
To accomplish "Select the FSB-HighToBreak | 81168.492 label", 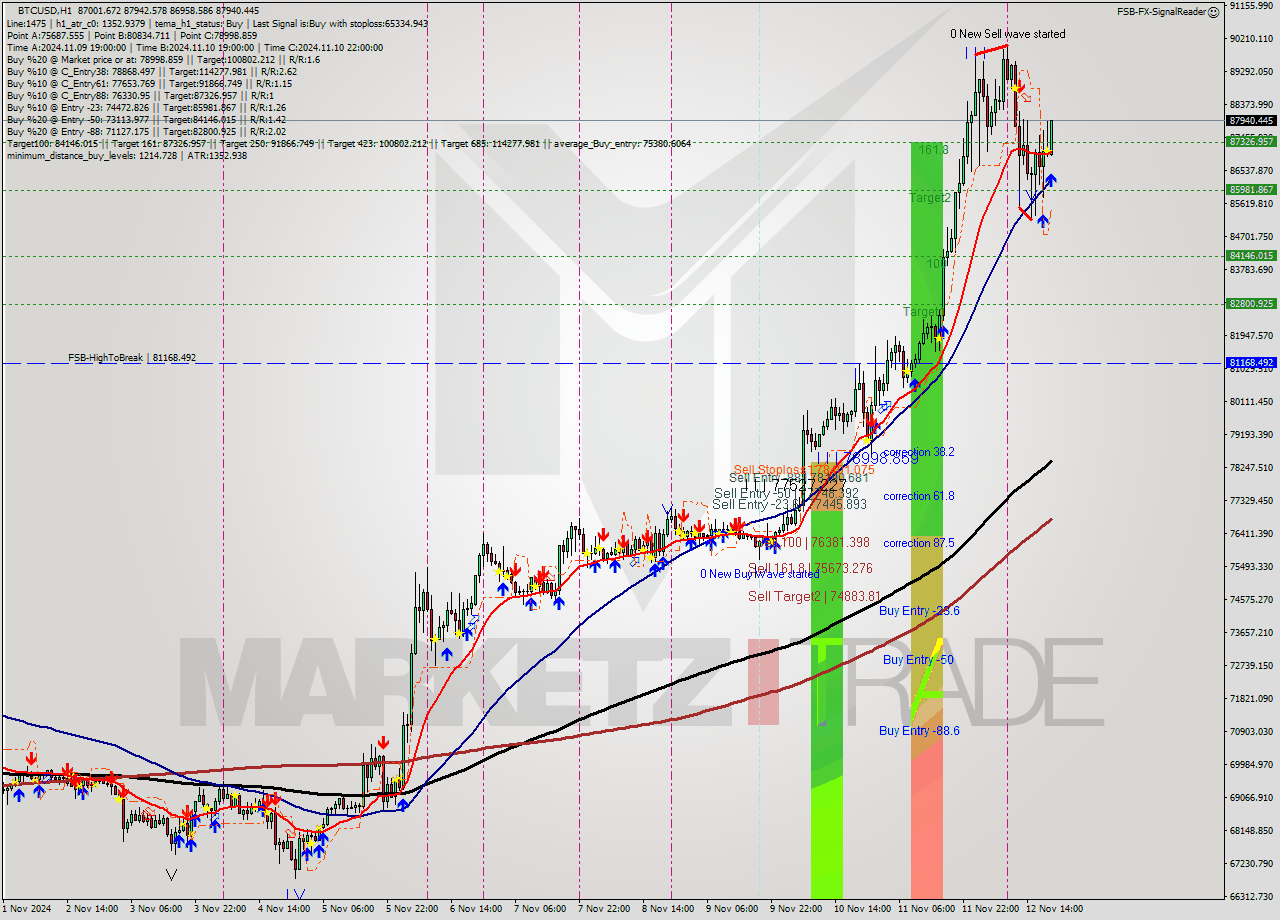I will tap(132, 357).
